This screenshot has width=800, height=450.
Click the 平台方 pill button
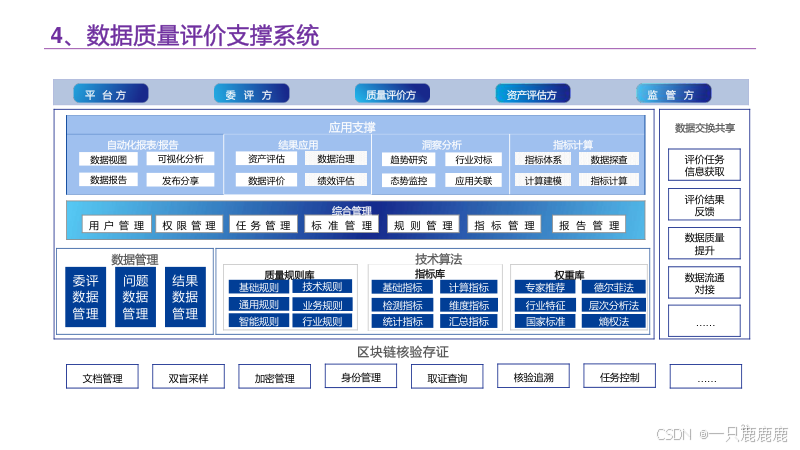111,94
